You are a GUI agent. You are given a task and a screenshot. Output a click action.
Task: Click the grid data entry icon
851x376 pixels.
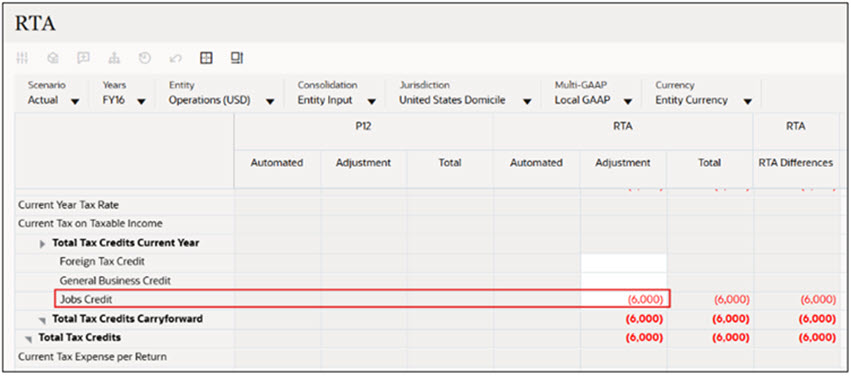206,58
